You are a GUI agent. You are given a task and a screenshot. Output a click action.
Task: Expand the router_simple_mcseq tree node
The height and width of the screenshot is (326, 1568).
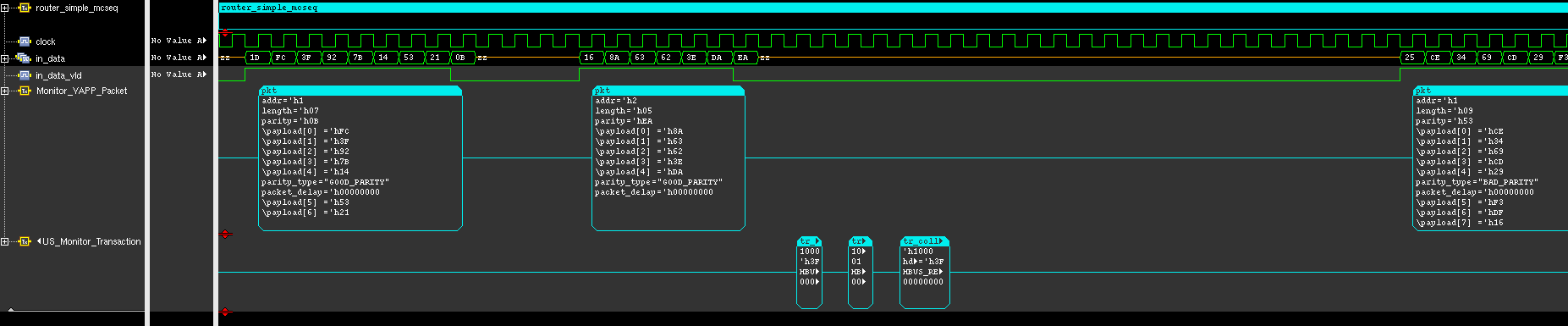(x=5, y=8)
